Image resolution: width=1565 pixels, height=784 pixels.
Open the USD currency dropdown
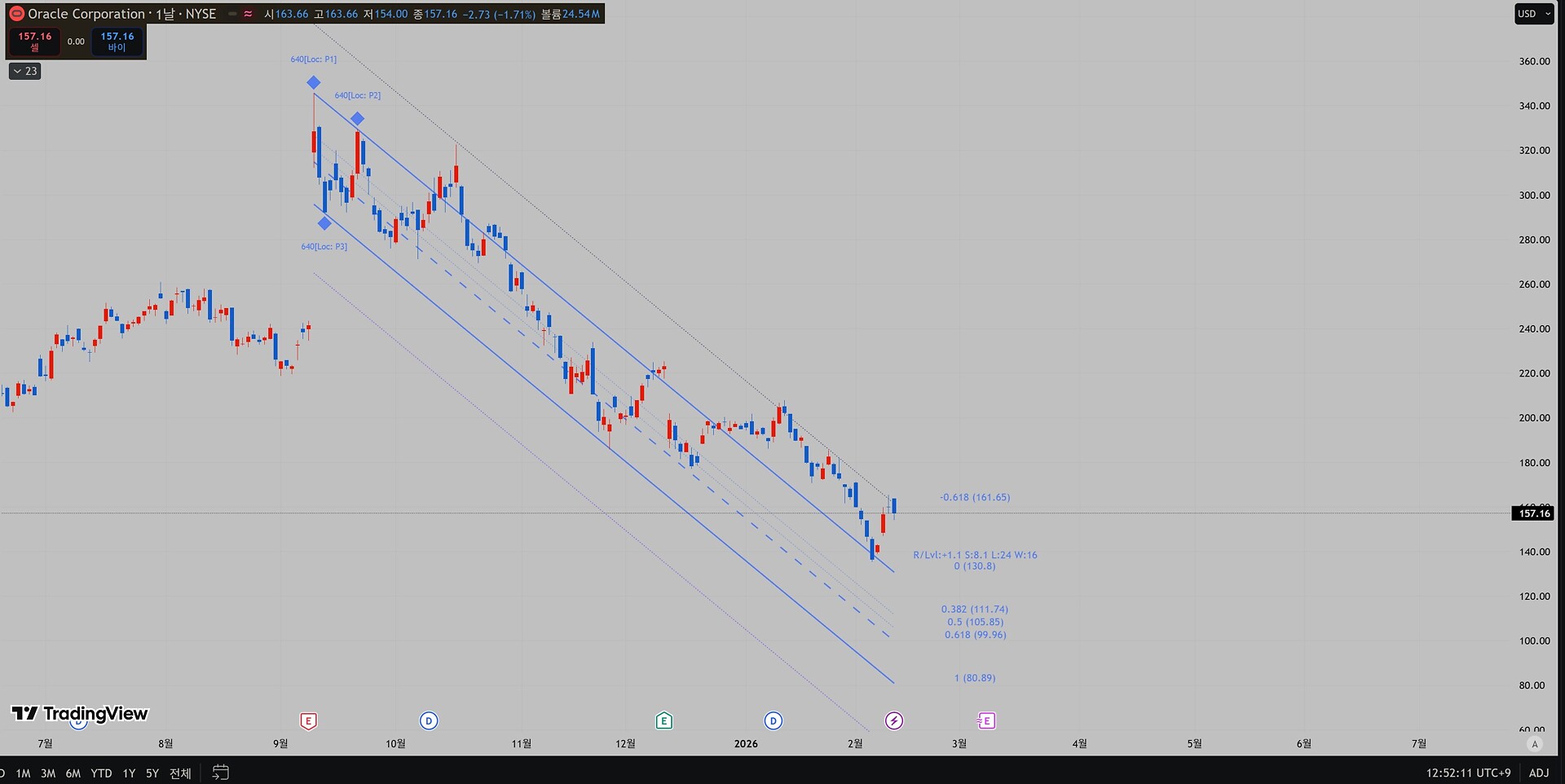1533,14
